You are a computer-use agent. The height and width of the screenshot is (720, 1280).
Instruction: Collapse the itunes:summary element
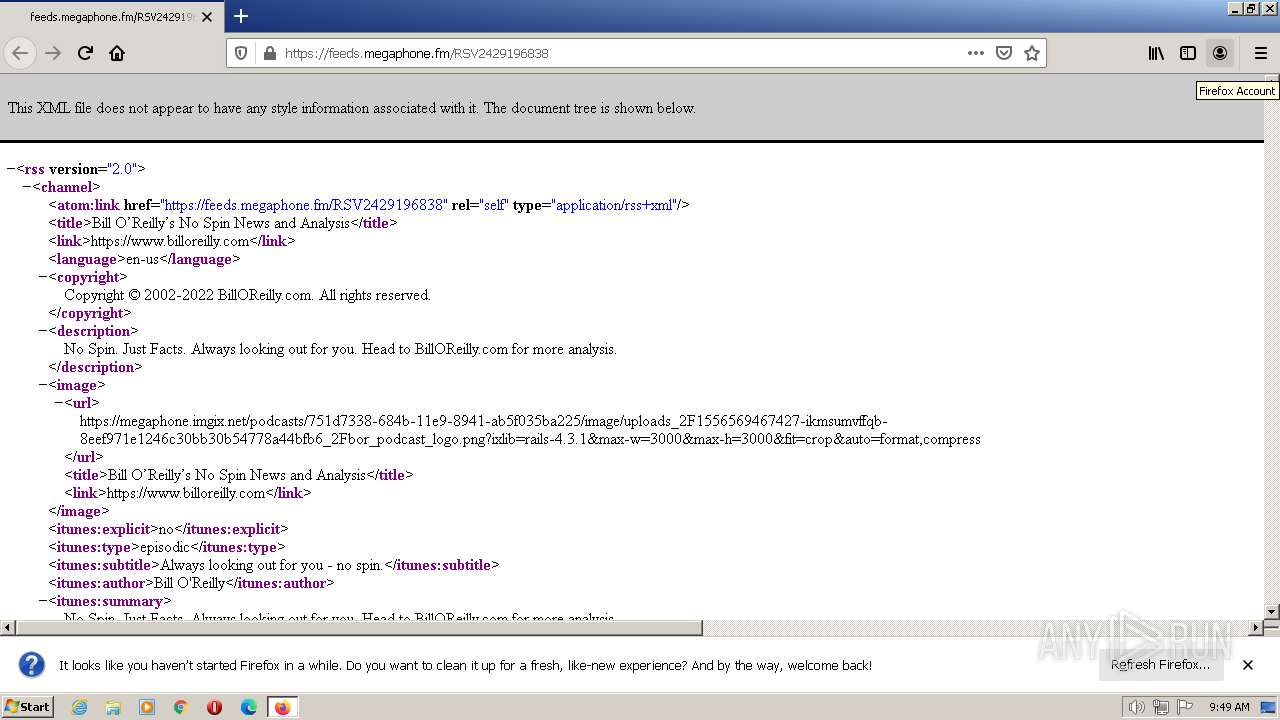coord(43,601)
